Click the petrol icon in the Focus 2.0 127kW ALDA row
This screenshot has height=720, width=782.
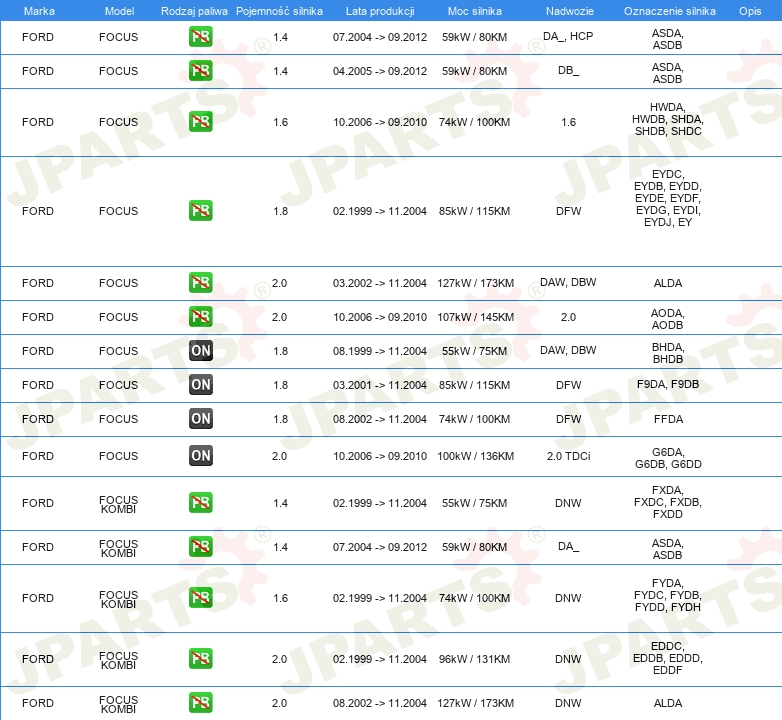pos(200,282)
